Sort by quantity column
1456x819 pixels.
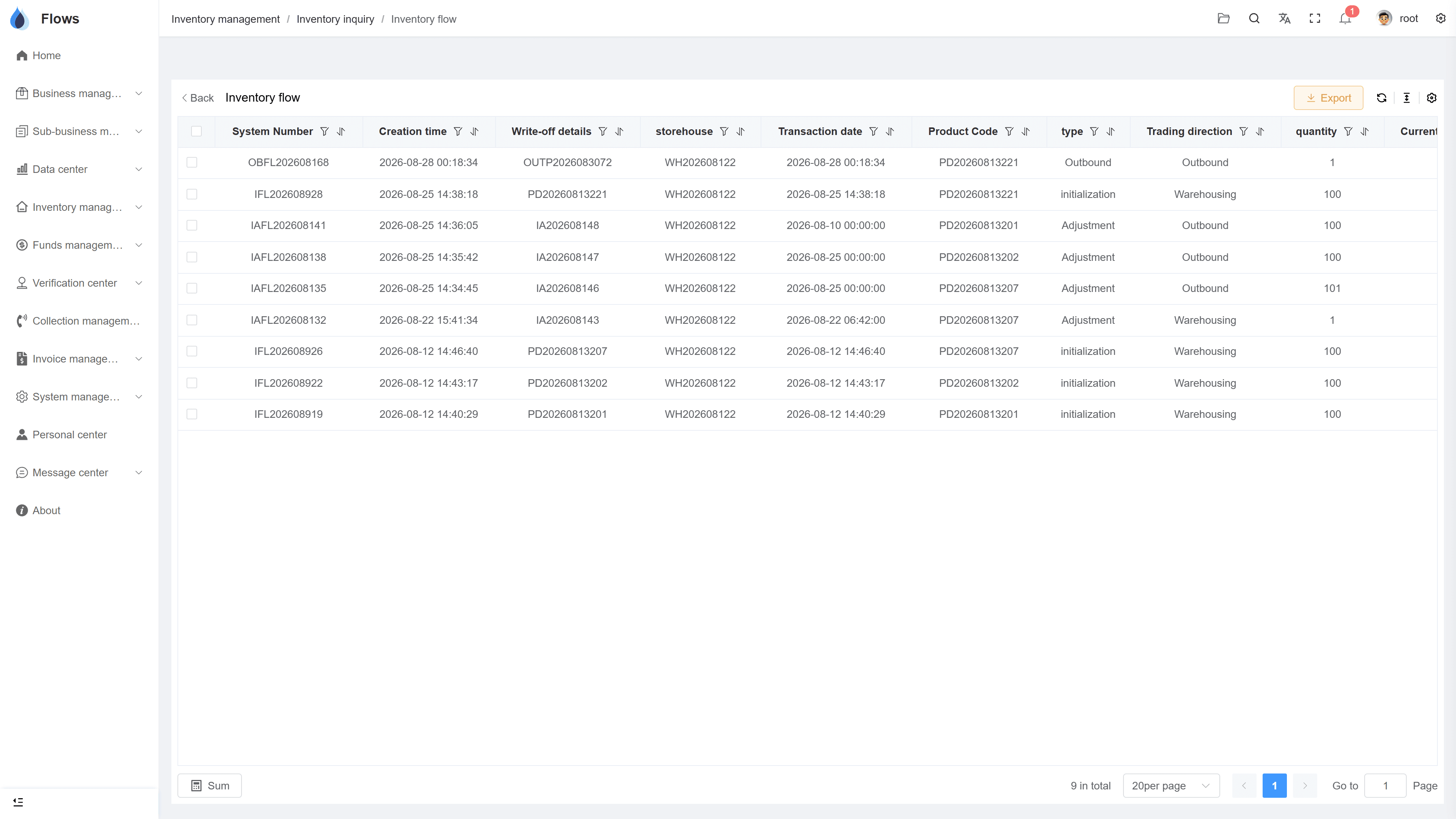(1365, 132)
